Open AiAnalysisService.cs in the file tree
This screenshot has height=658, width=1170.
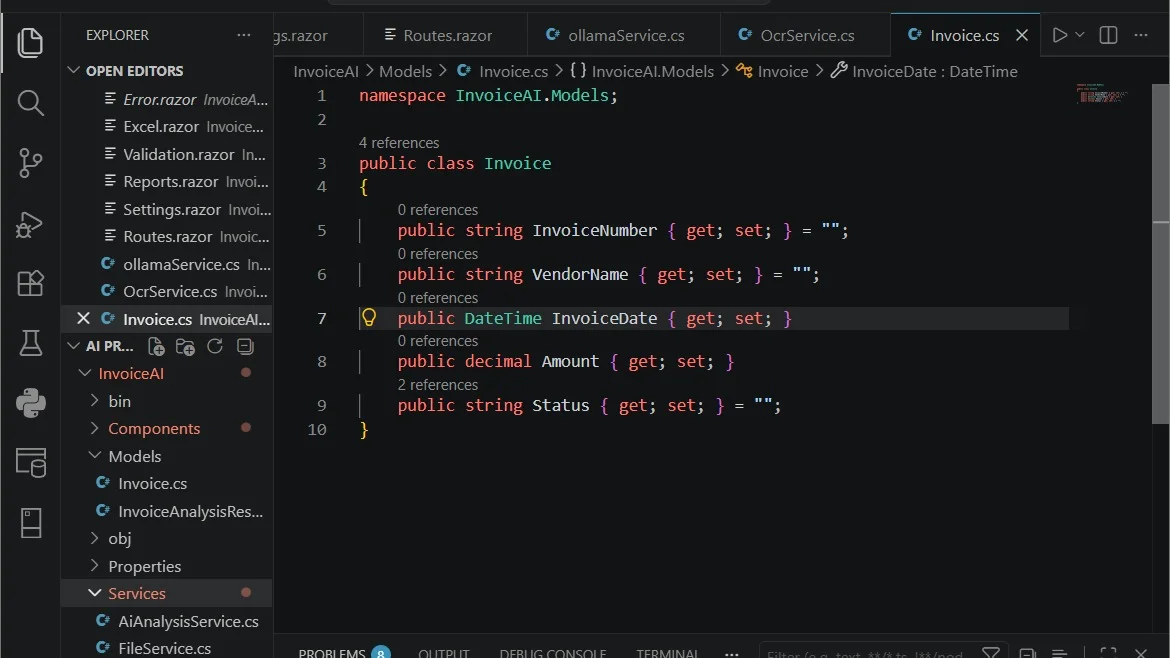pos(188,621)
